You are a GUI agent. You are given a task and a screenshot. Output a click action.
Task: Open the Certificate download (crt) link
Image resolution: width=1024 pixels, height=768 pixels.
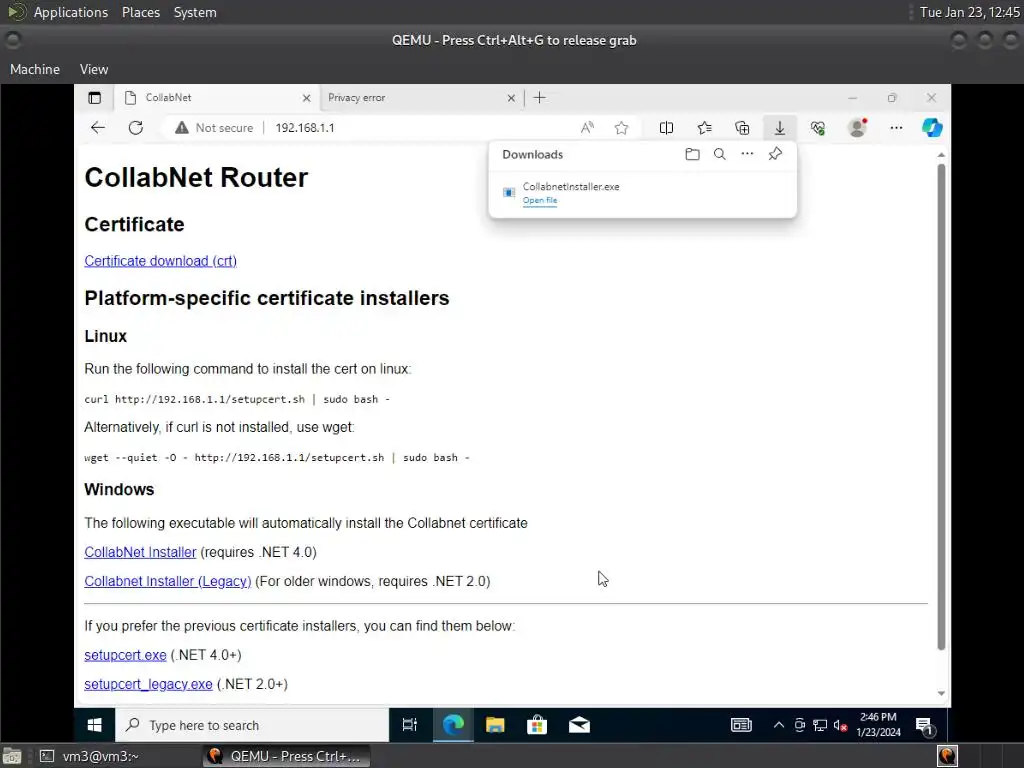[x=161, y=261]
